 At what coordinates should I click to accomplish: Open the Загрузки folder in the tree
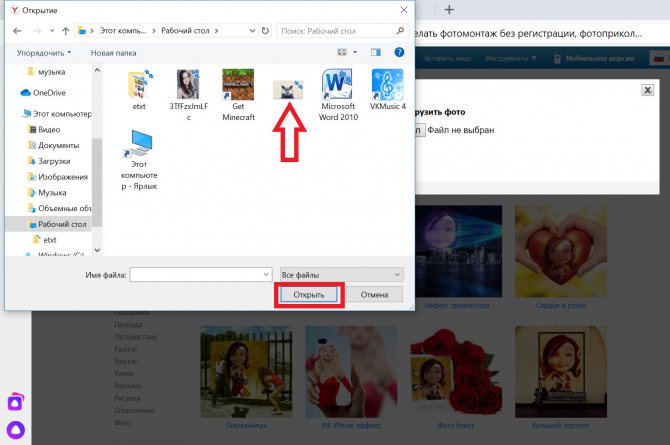coord(49,161)
